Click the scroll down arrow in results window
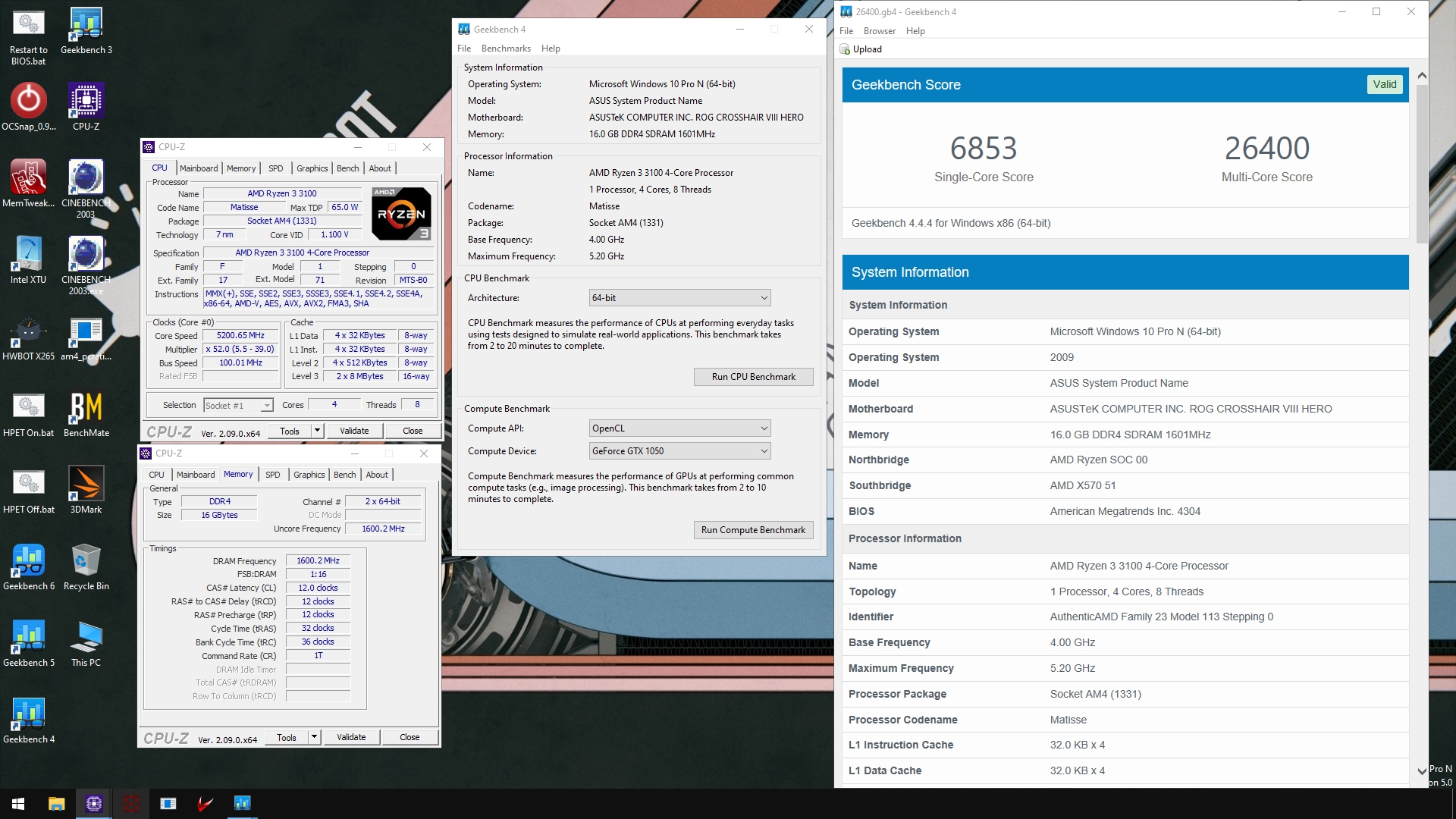 click(x=1422, y=770)
